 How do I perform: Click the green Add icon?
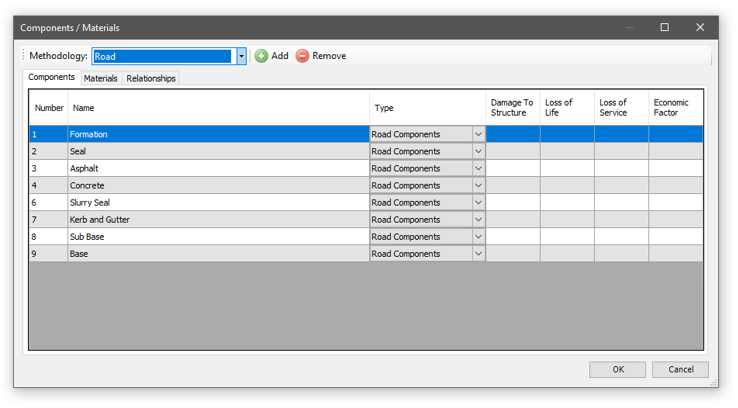261,57
